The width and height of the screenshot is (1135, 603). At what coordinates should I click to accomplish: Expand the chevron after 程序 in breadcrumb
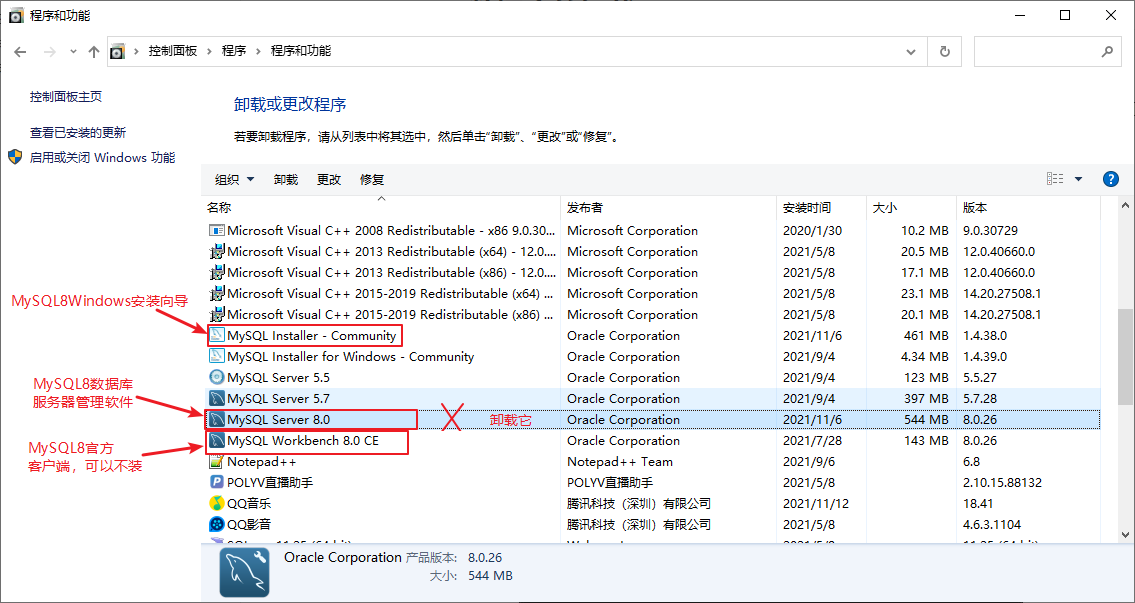pos(258,51)
